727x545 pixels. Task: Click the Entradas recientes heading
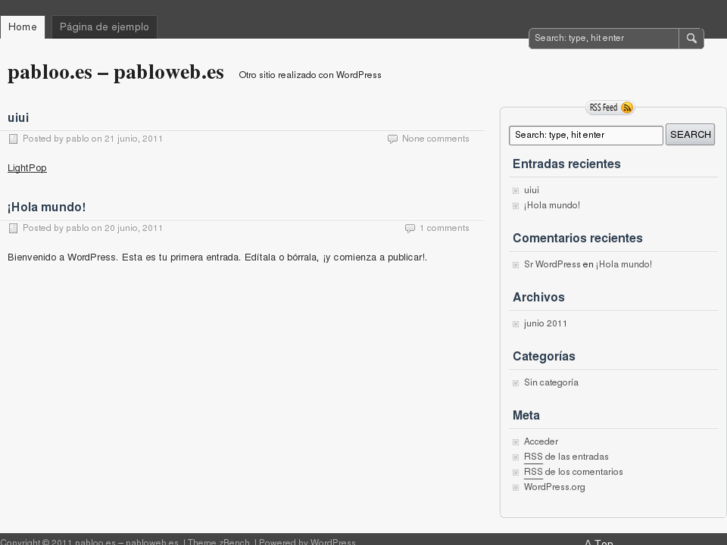pos(566,164)
